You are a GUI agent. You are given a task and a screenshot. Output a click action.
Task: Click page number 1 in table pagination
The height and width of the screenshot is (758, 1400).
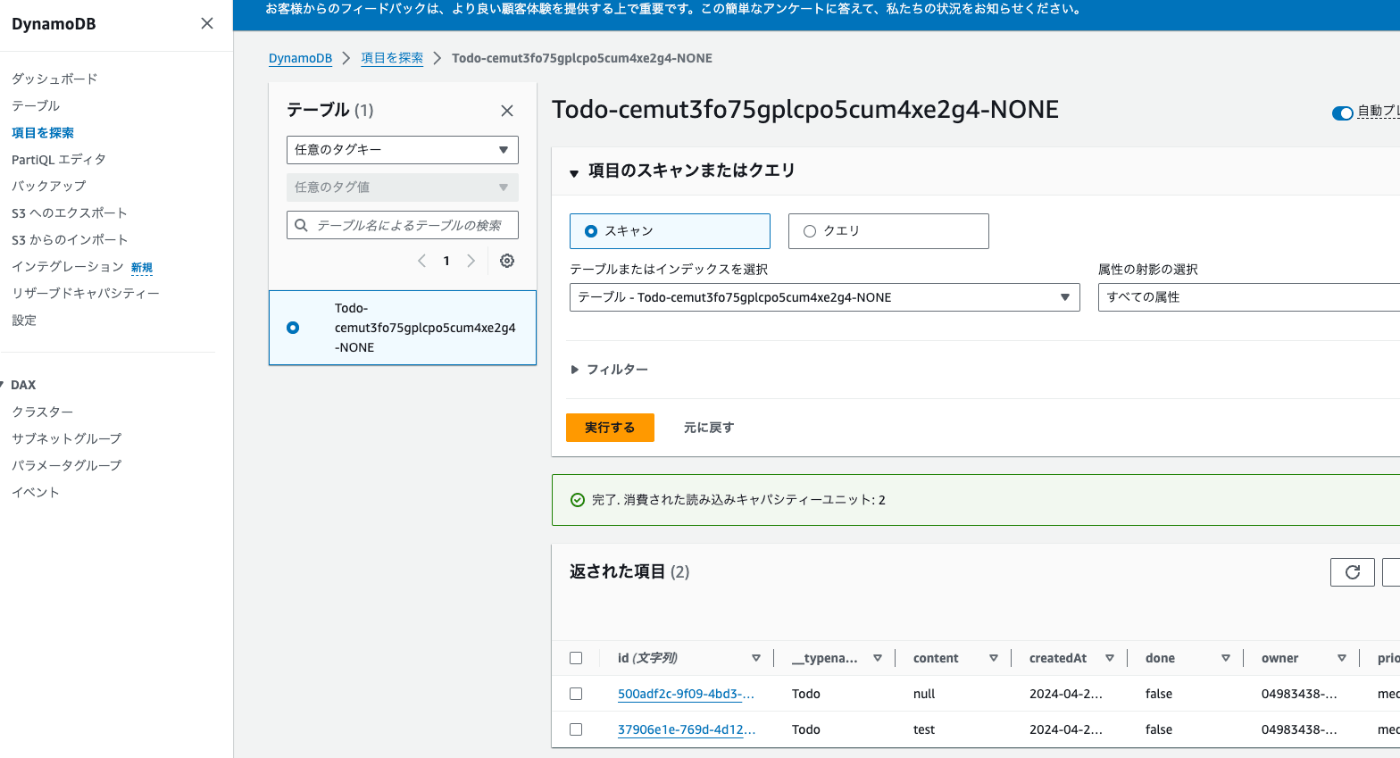click(446, 261)
